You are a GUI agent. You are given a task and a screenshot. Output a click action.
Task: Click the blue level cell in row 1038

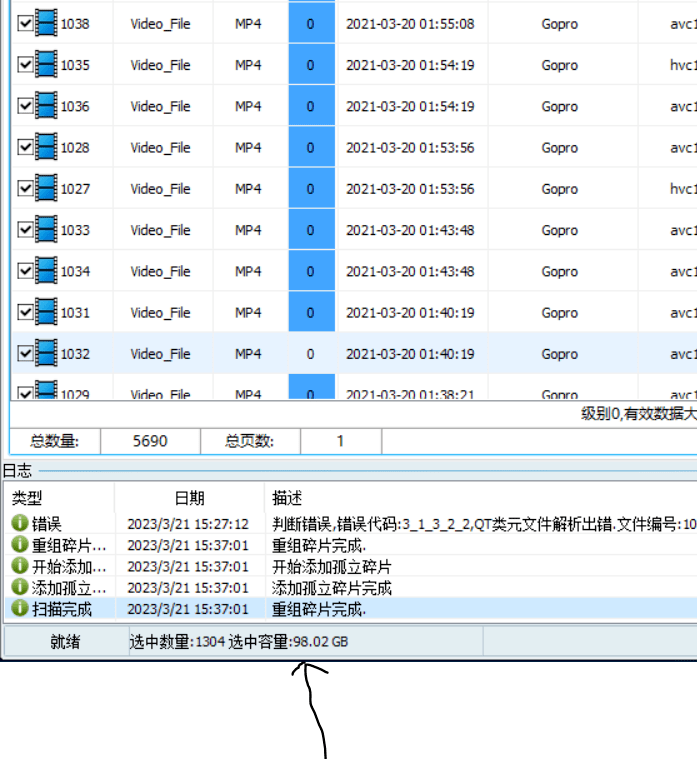[311, 23]
